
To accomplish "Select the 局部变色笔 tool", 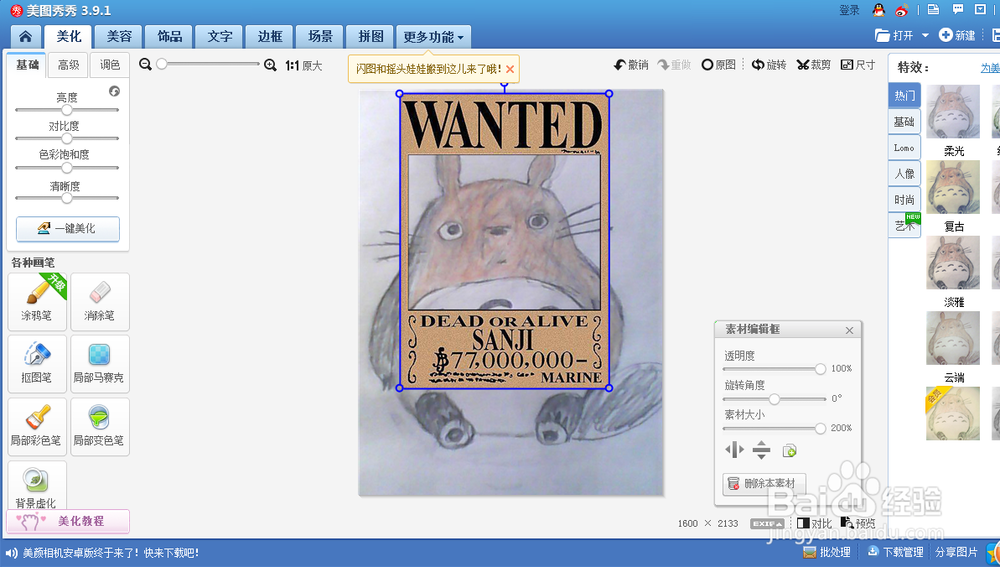I will tap(99, 427).
